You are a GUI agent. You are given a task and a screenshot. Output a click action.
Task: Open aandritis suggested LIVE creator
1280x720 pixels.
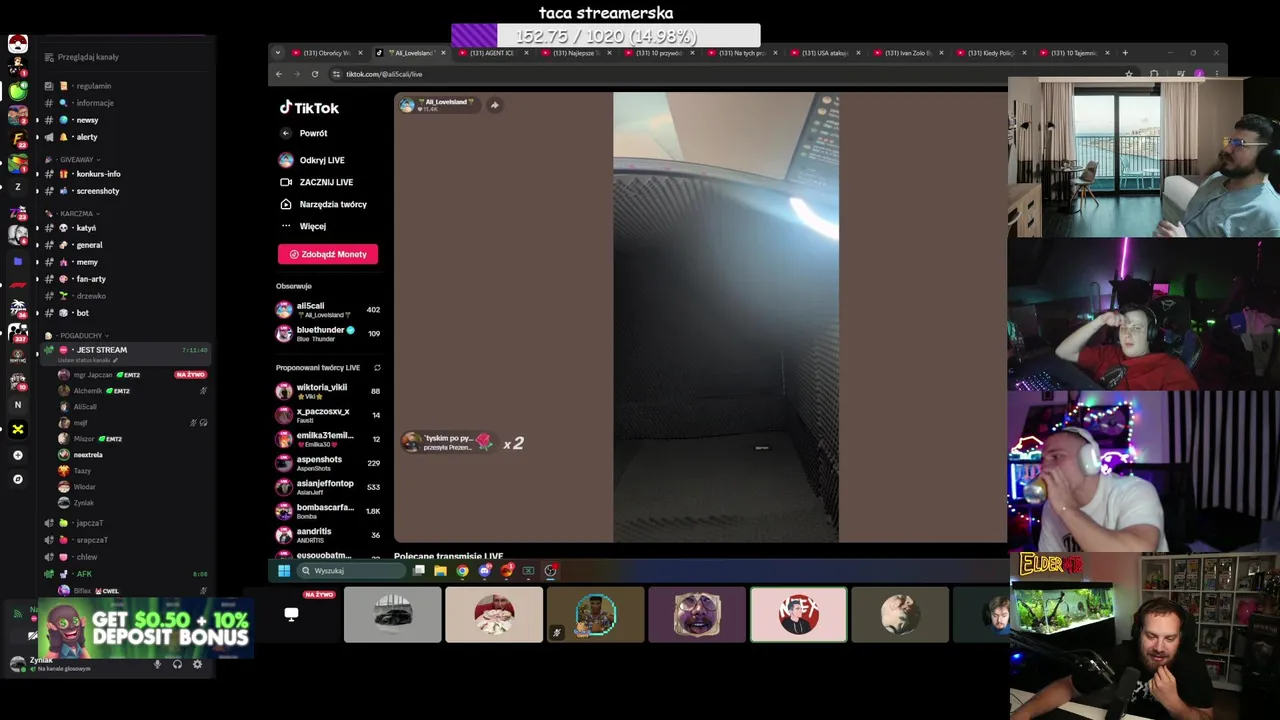tap(328, 535)
